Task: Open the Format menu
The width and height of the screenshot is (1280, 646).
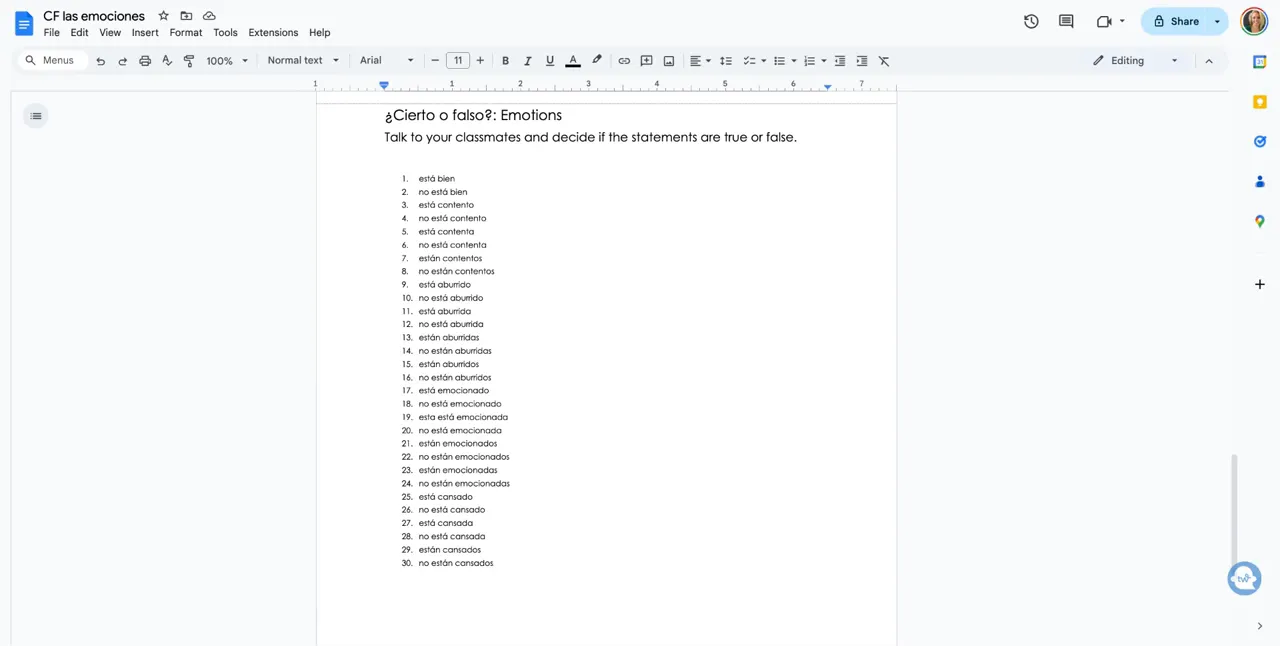Action: [185, 32]
